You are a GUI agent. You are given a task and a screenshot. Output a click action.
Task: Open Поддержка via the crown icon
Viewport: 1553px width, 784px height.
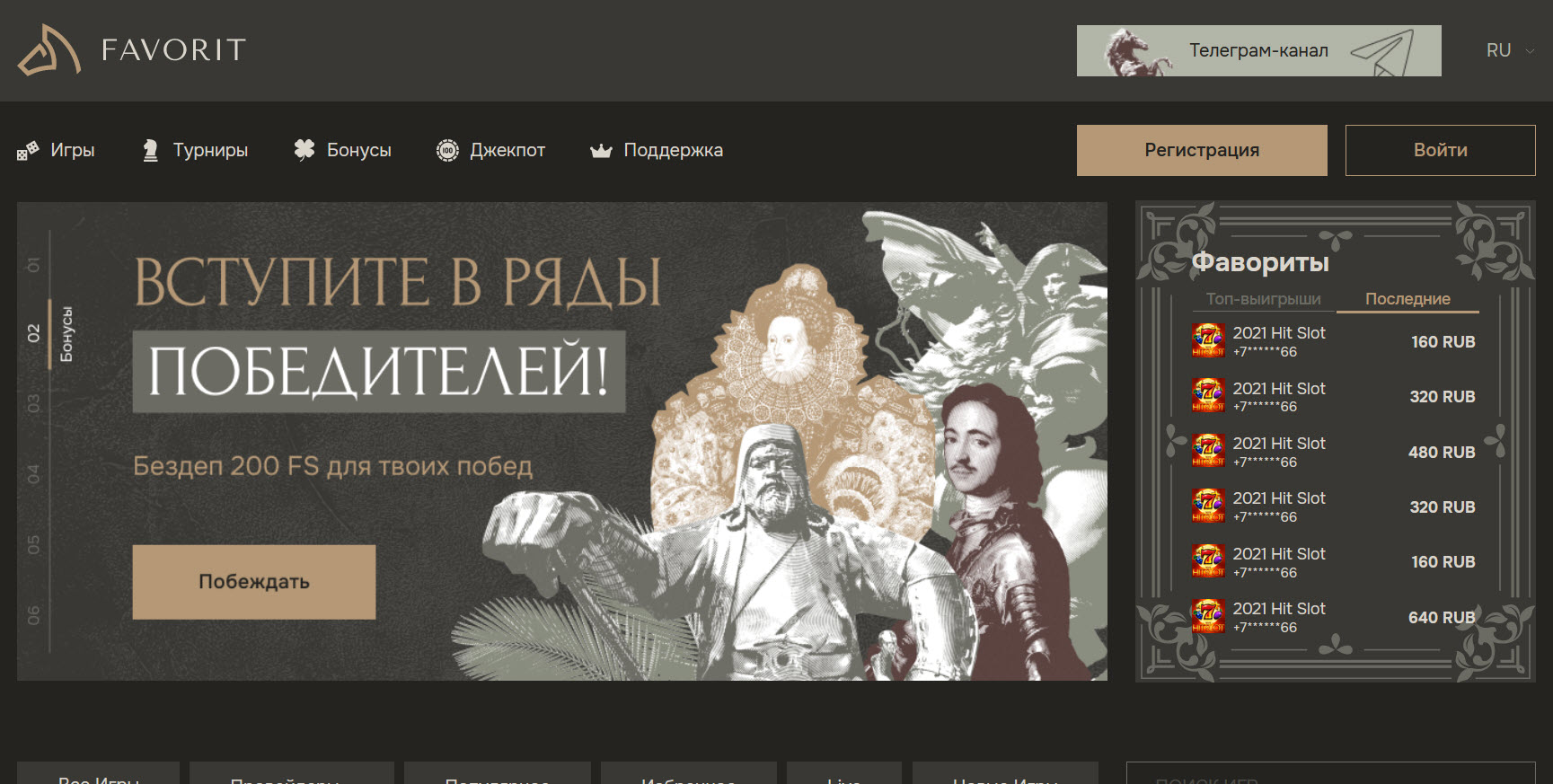coord(601,151)
